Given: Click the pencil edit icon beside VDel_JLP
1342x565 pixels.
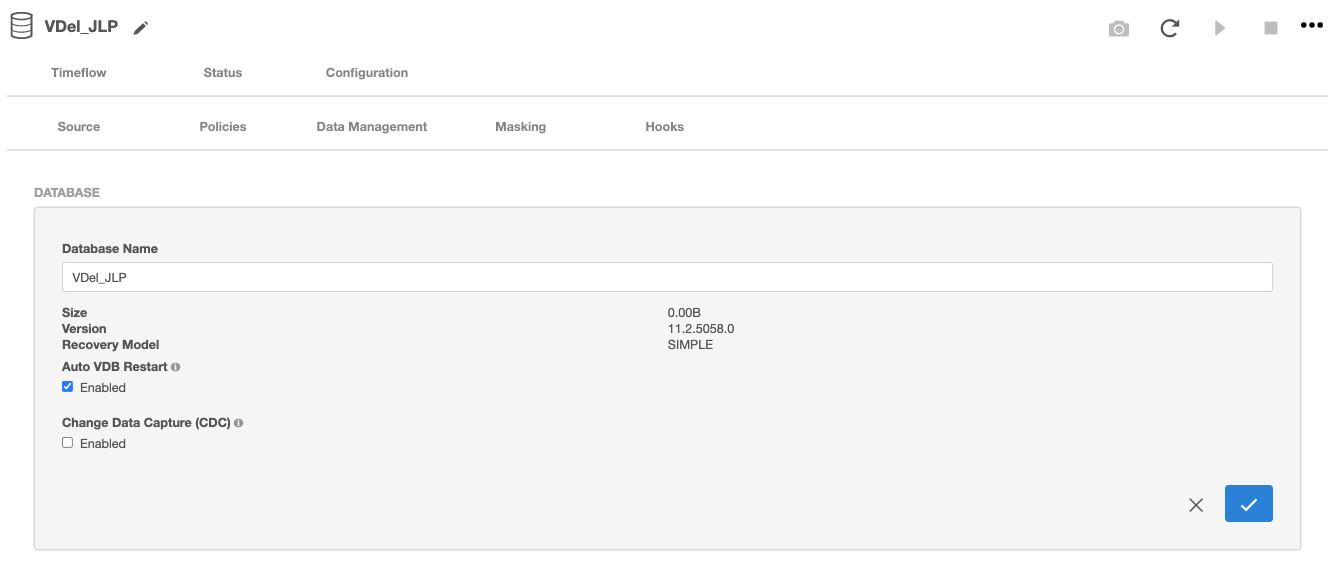Looking at the screenshot, I should (141, 28).
